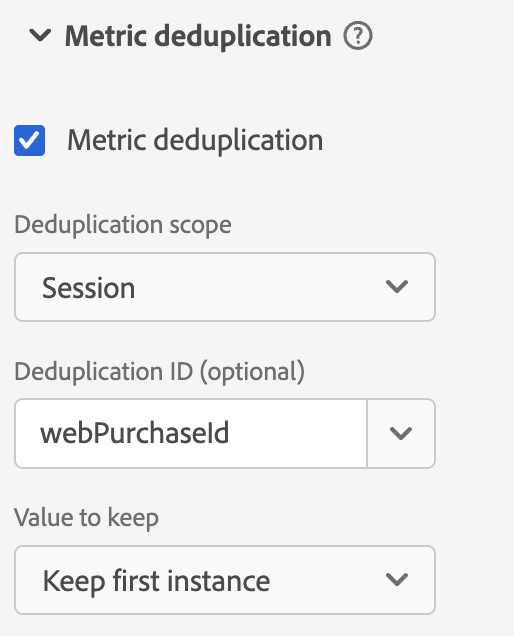Click the Value to keep label

coord(86,518)
